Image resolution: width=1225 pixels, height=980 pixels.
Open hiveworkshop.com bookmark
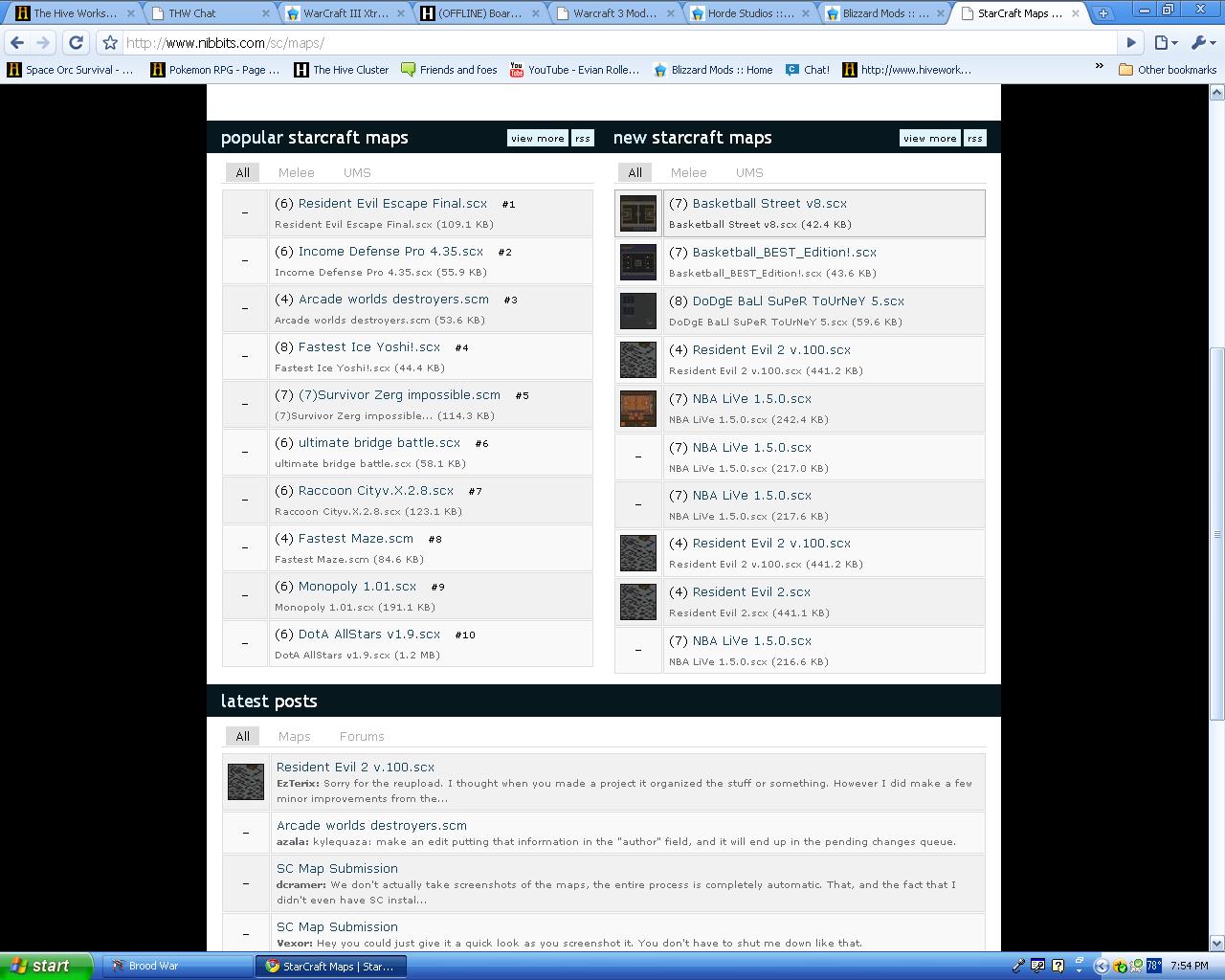(906, 70)
